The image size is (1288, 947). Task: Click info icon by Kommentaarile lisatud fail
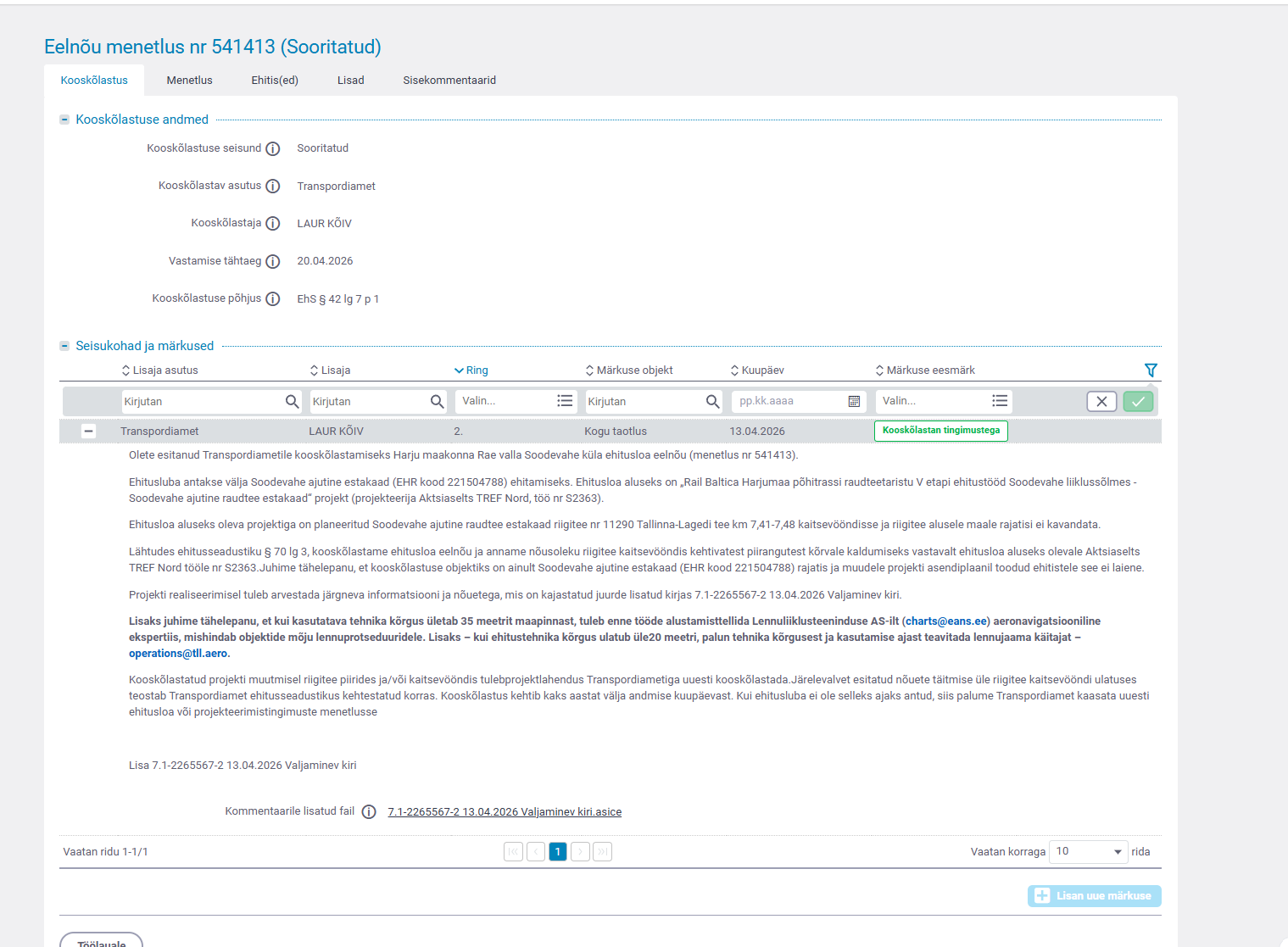pos(369,812)
